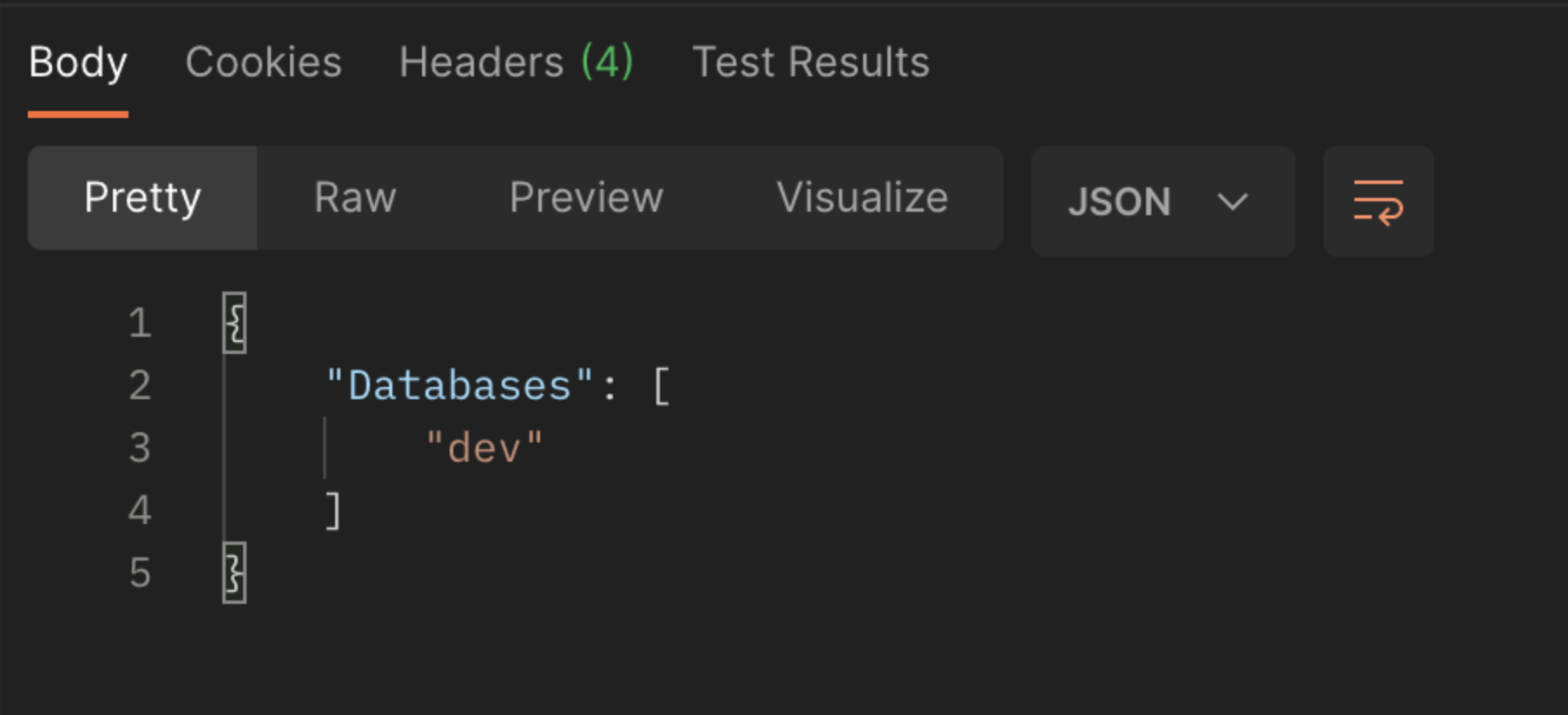Viewport: 1568px width, 715px height.
Task: Click the JSON dropdown chevron arrow
Action: (1232, 202)
